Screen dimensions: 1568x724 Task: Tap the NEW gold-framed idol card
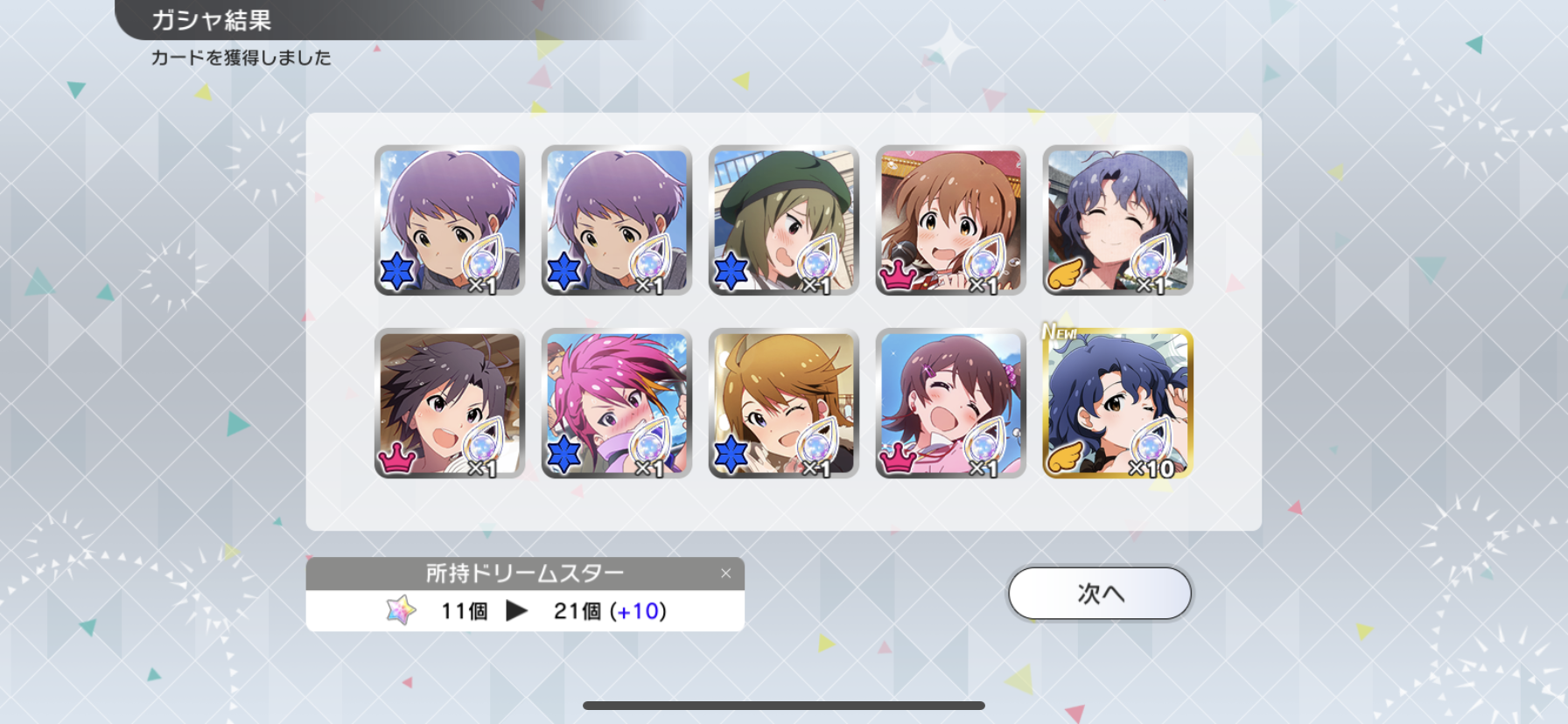(1118, 404)
